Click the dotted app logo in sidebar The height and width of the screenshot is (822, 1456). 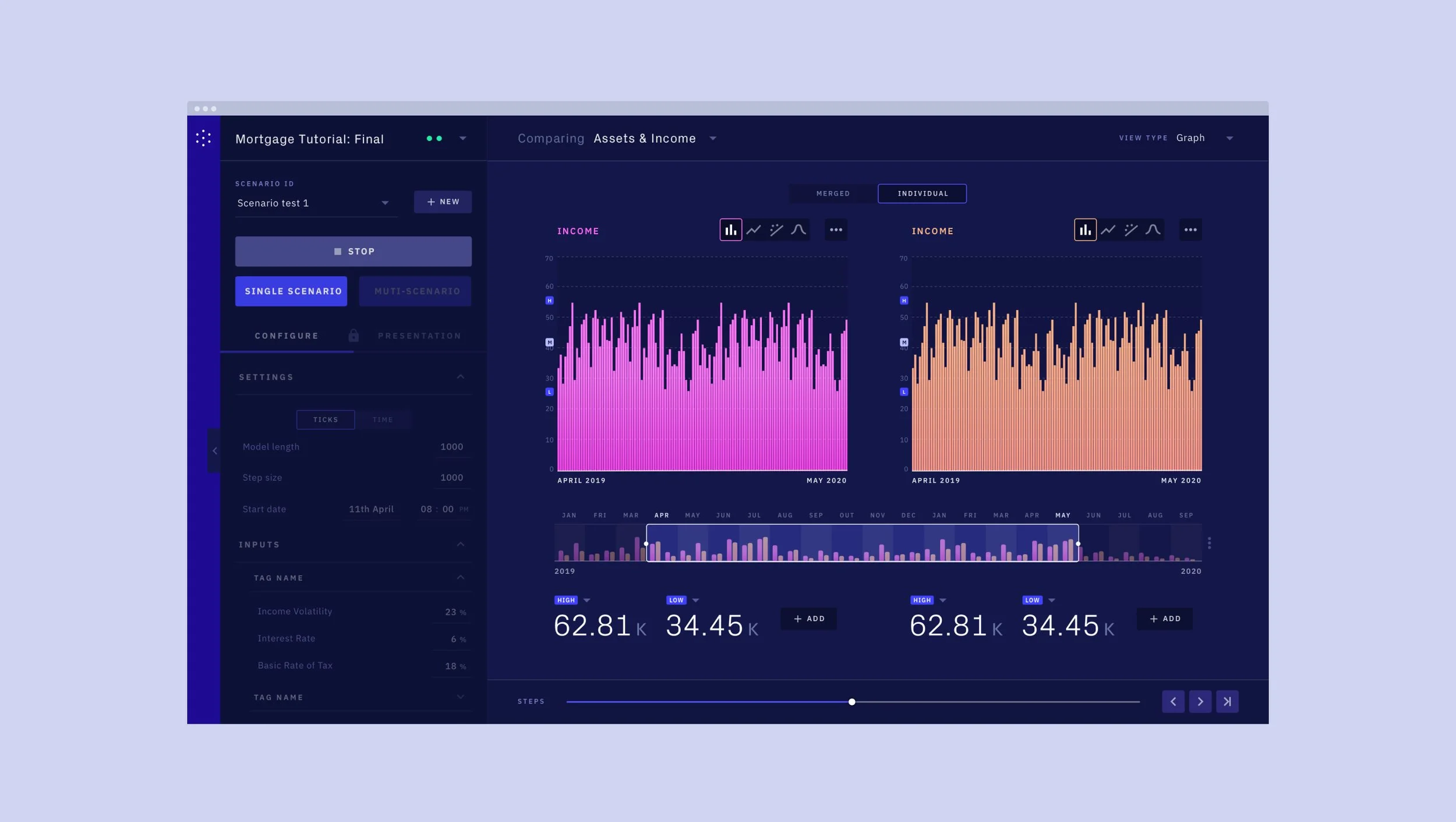[x=203, y=138]
